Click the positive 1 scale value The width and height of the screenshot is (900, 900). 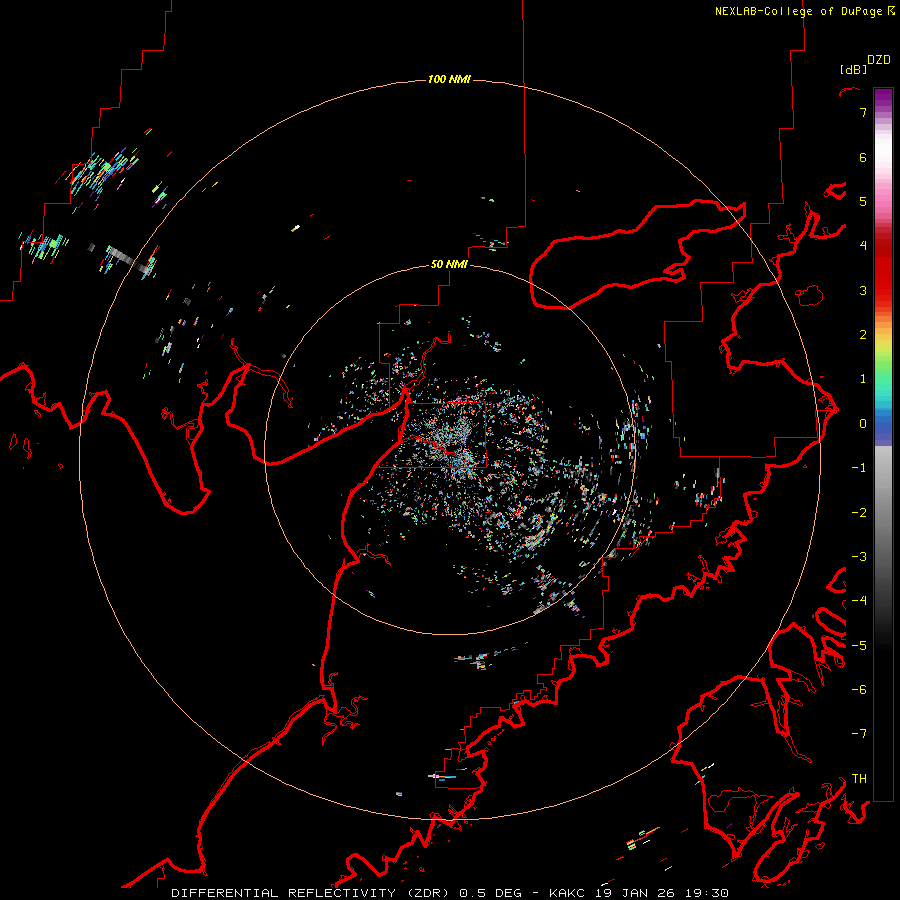coord(863,379)
